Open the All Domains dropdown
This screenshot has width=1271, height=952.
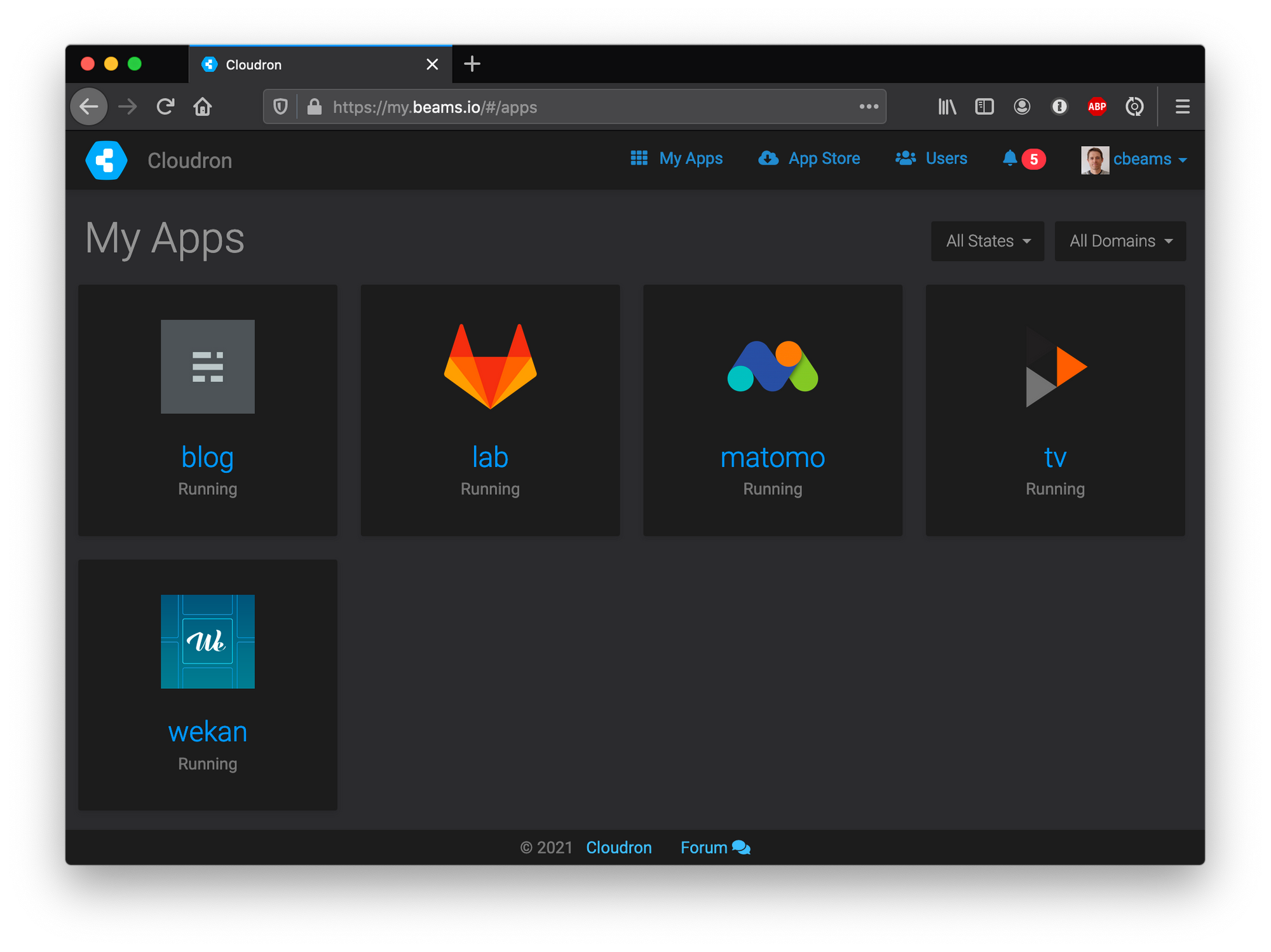click(1120, 241)
